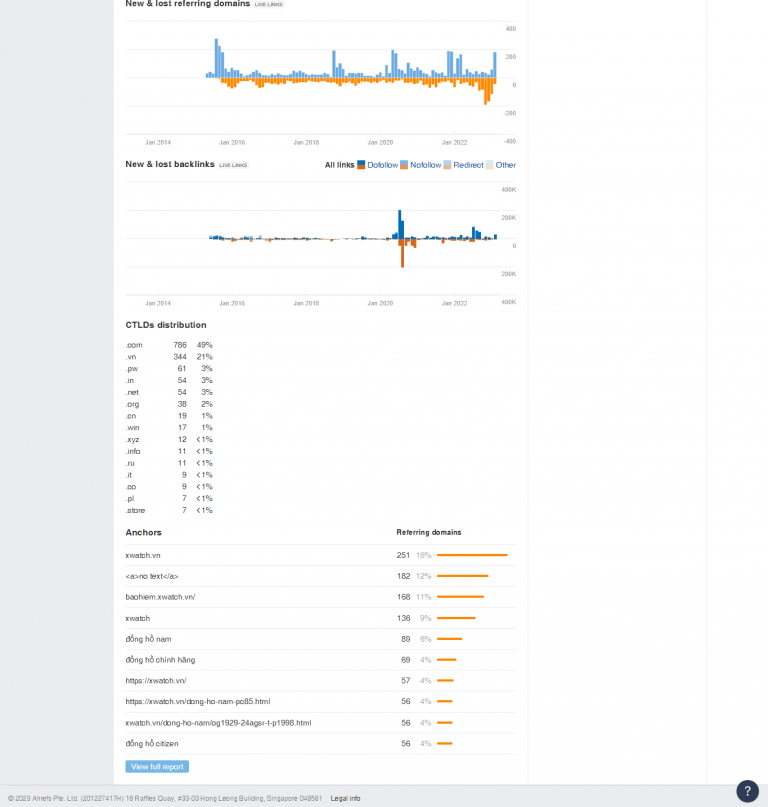Click the Other legend color square
The image size is (768, 807).
pos(490,165)
